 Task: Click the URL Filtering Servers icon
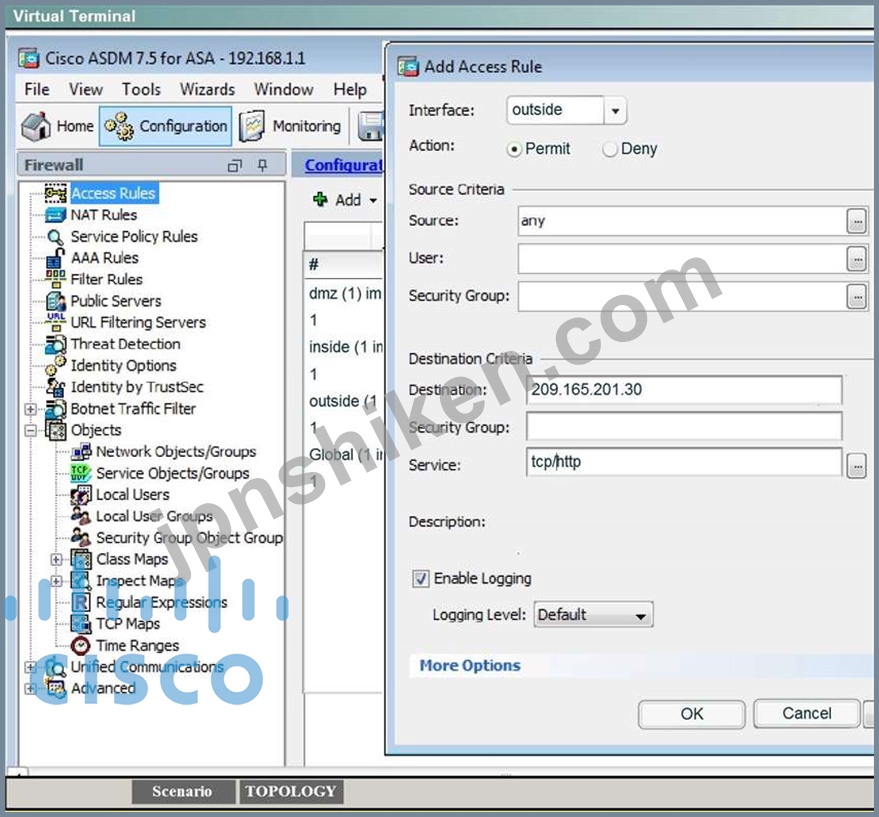coord(56,322)
